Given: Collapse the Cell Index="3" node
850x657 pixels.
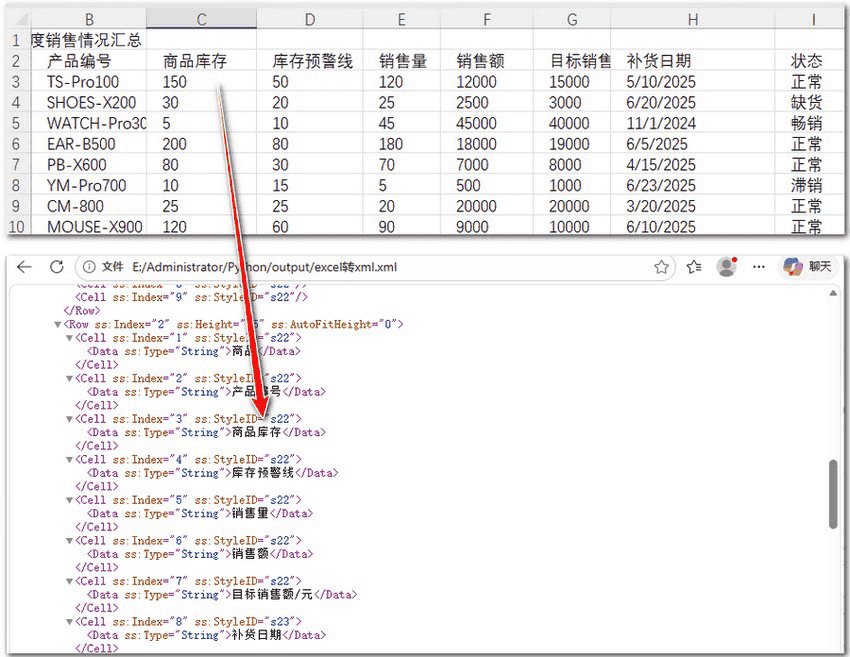Looking at the screenshot, I should click(x=69, y=420).
